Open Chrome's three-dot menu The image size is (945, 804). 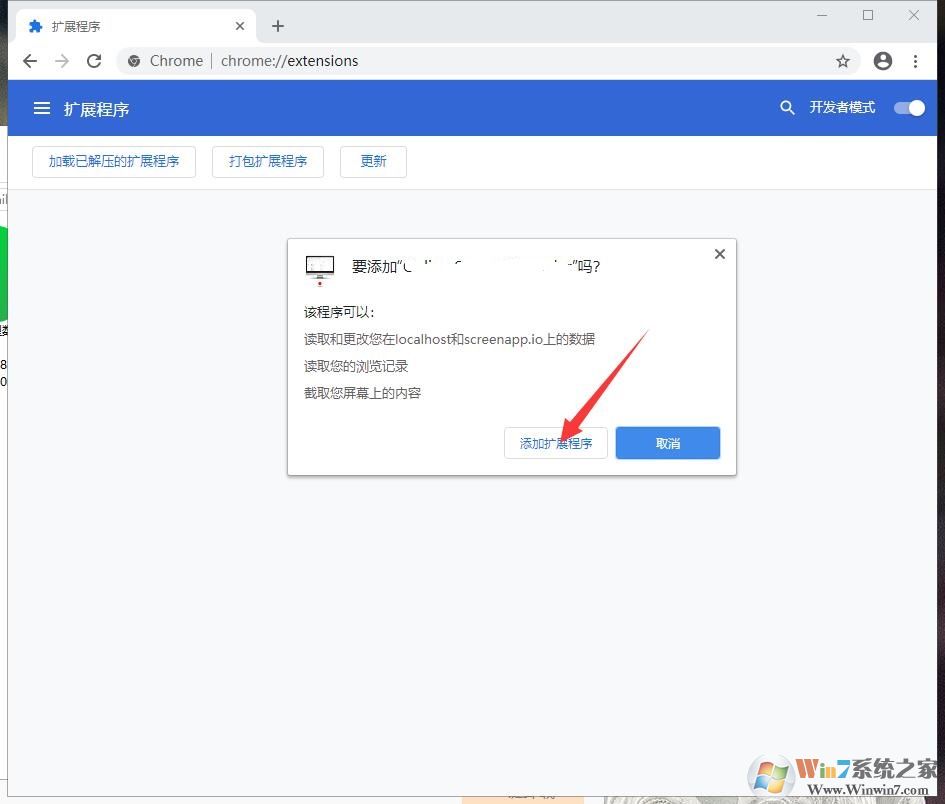(917, 61)
